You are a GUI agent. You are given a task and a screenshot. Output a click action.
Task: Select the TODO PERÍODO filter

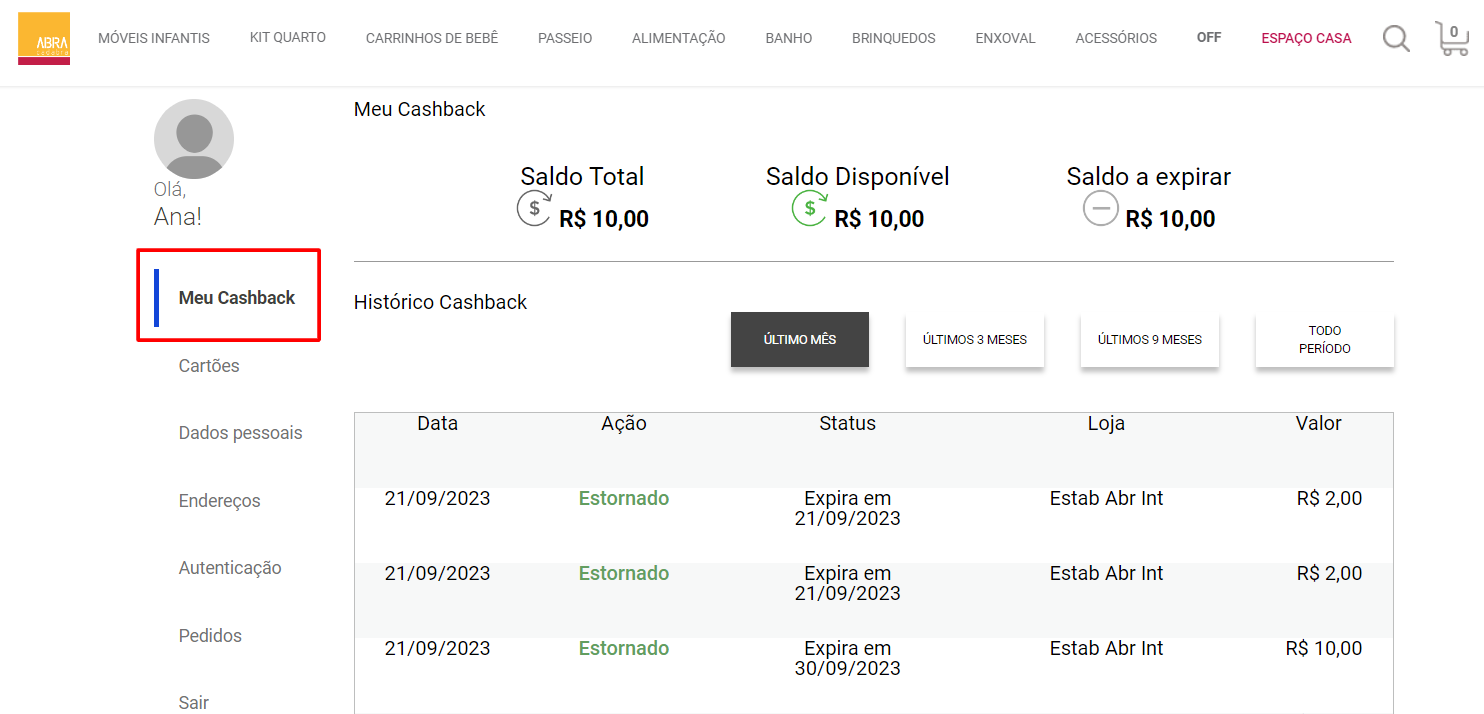[x=1324, y=339]
